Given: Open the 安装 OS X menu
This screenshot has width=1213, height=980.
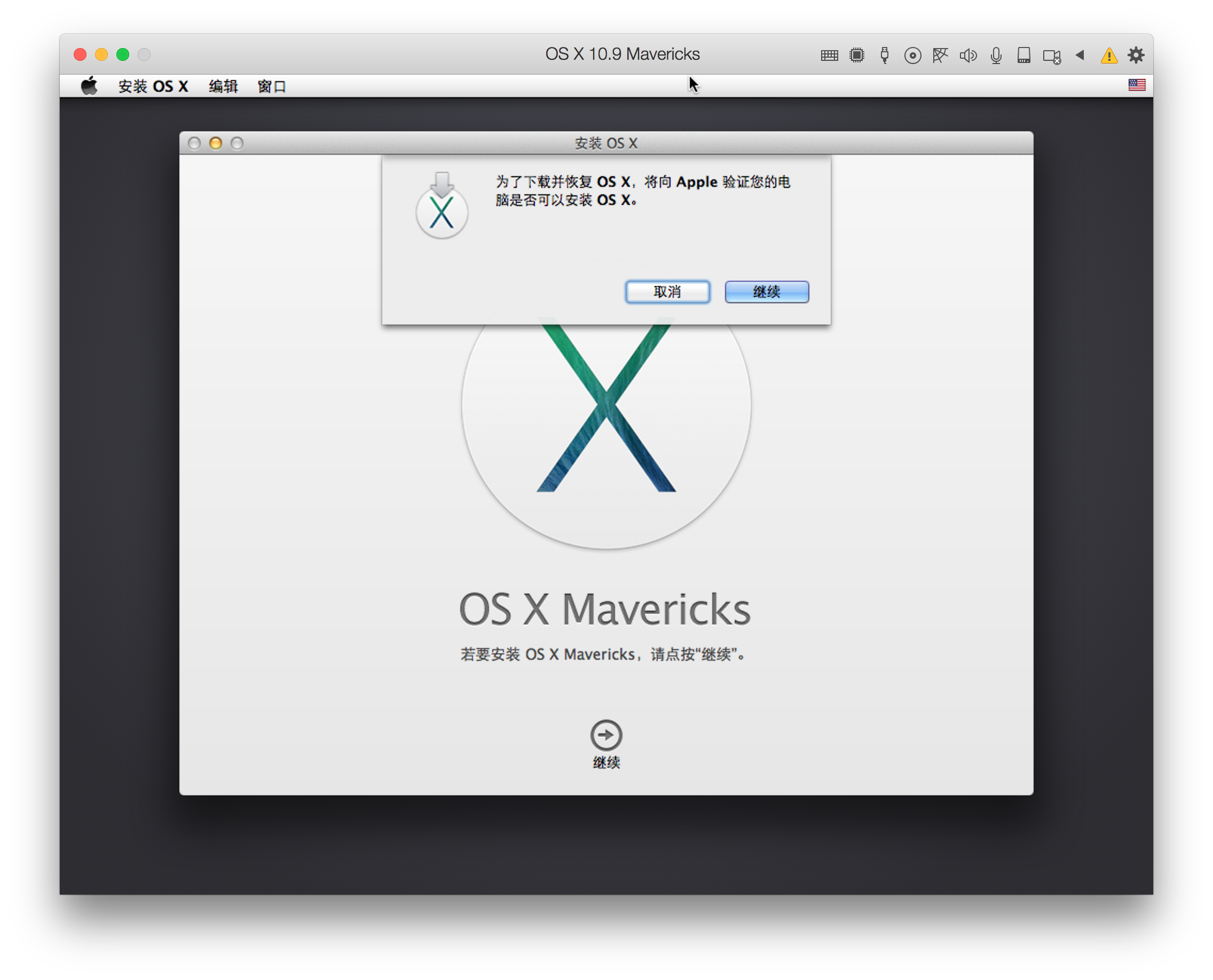Looking at the screenshot, I should 153,86.
